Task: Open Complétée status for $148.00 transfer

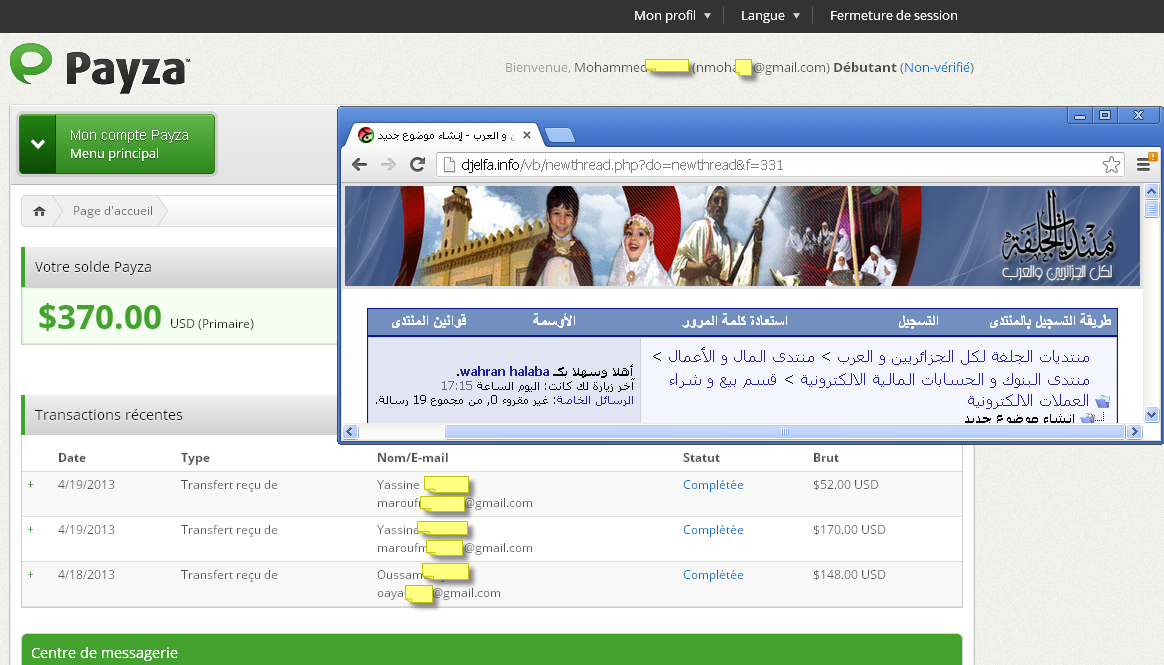Action: (x=713, y=574)
